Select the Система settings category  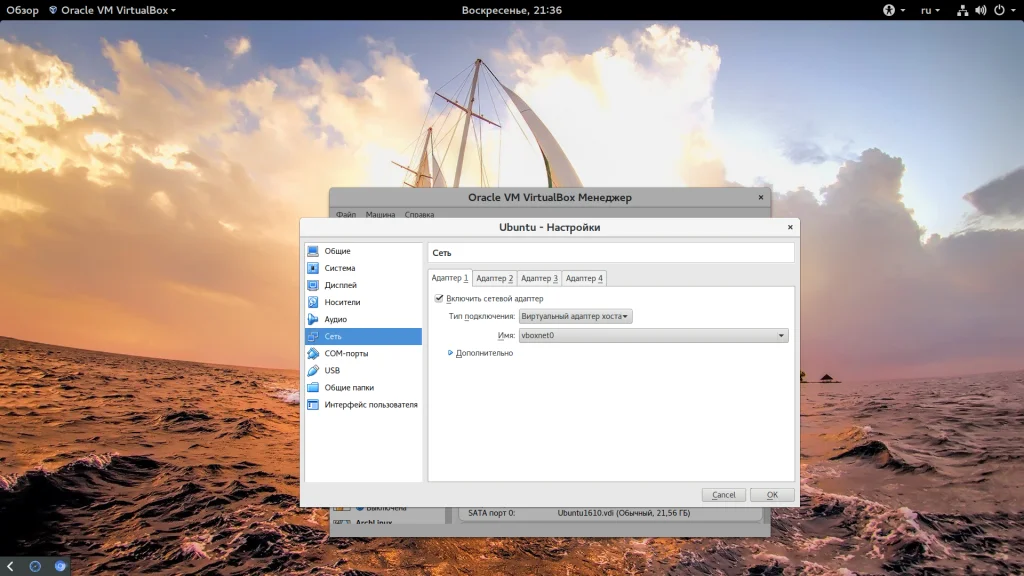point(339,268)
